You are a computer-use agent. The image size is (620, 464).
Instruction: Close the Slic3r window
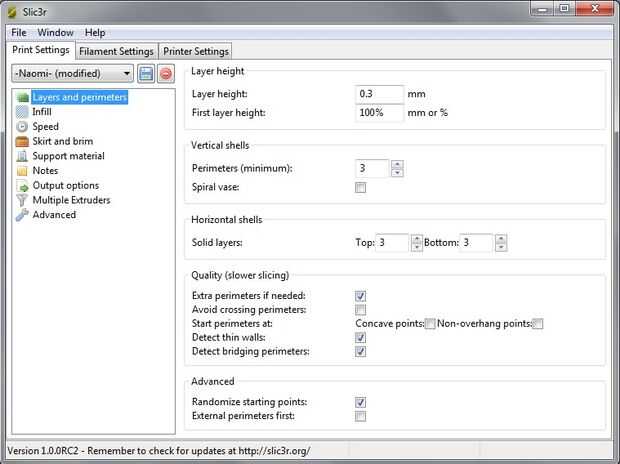pyautogui.click(x=595, y=9)
